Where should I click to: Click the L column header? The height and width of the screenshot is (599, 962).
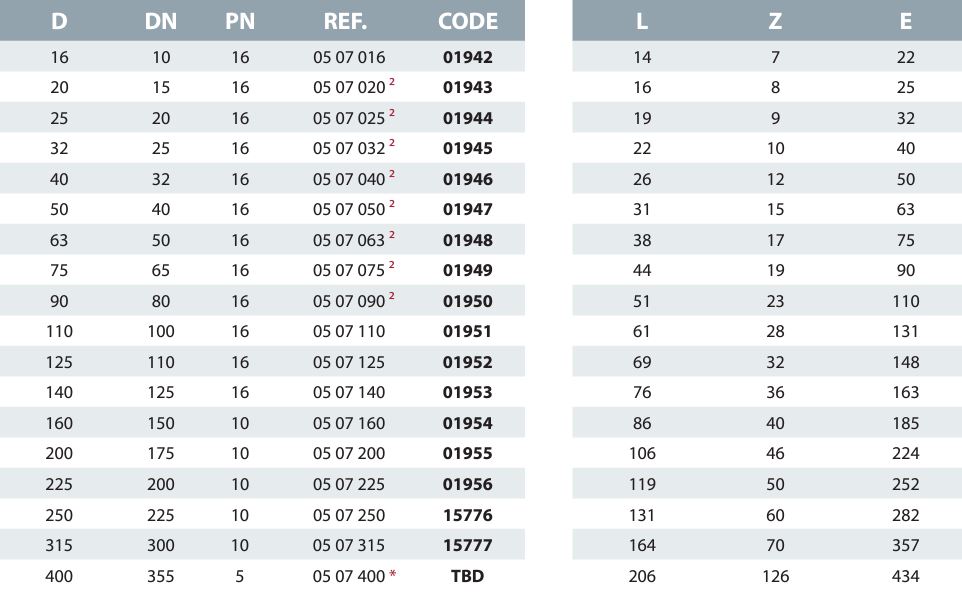click(642, 21)
